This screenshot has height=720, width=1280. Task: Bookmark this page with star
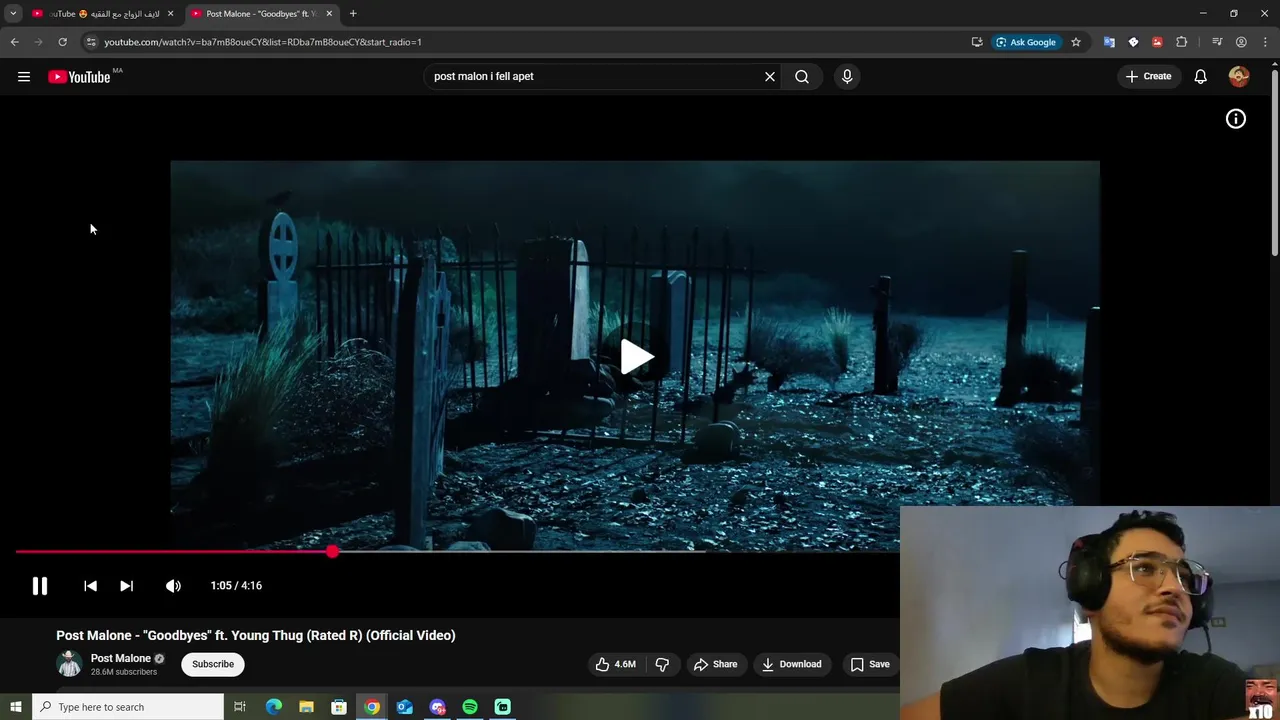(1076, 42)
